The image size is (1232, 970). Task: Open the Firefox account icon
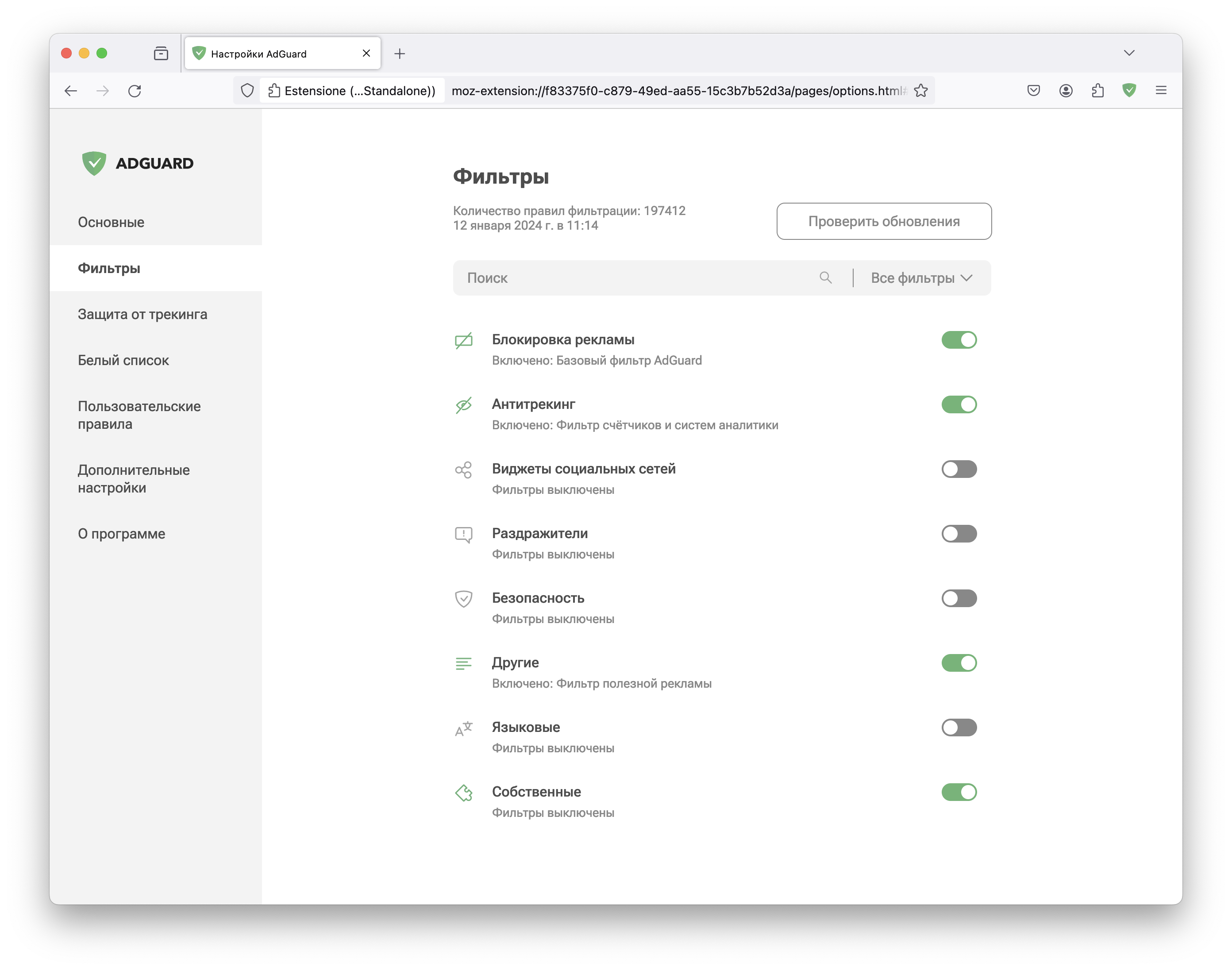click(1066, 90)
